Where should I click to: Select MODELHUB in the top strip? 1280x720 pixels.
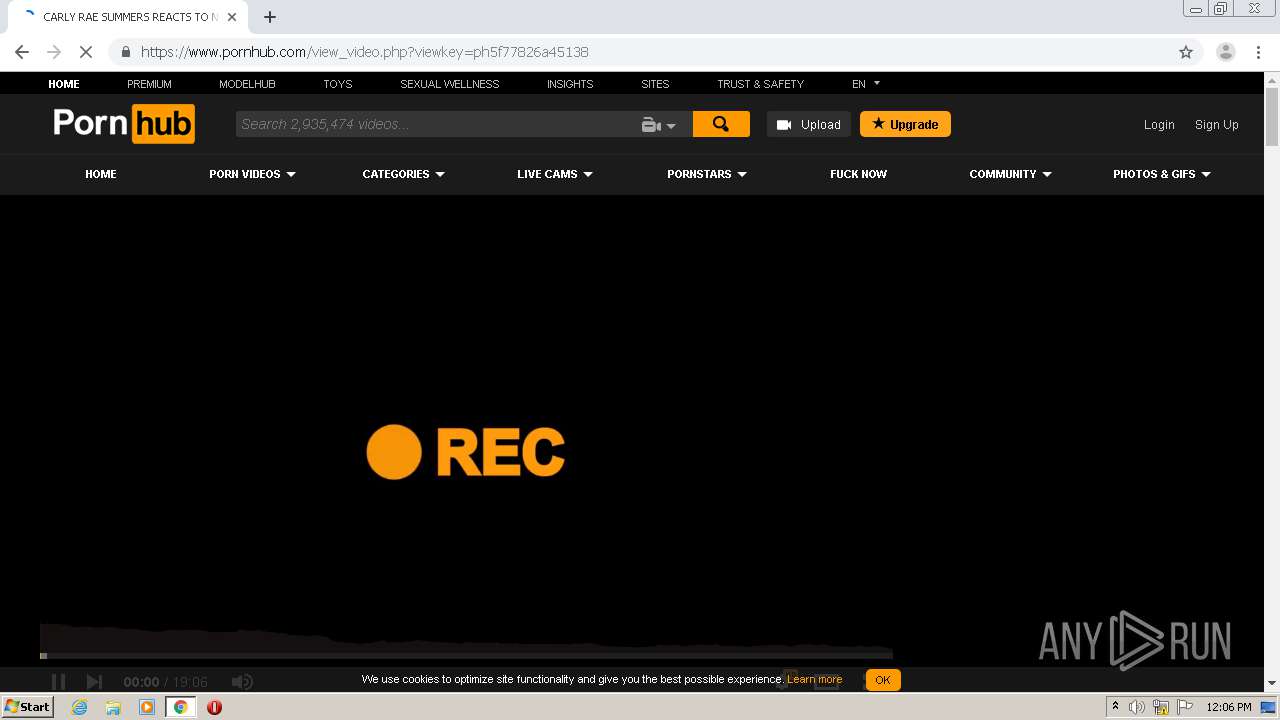(x=247, y=84)
